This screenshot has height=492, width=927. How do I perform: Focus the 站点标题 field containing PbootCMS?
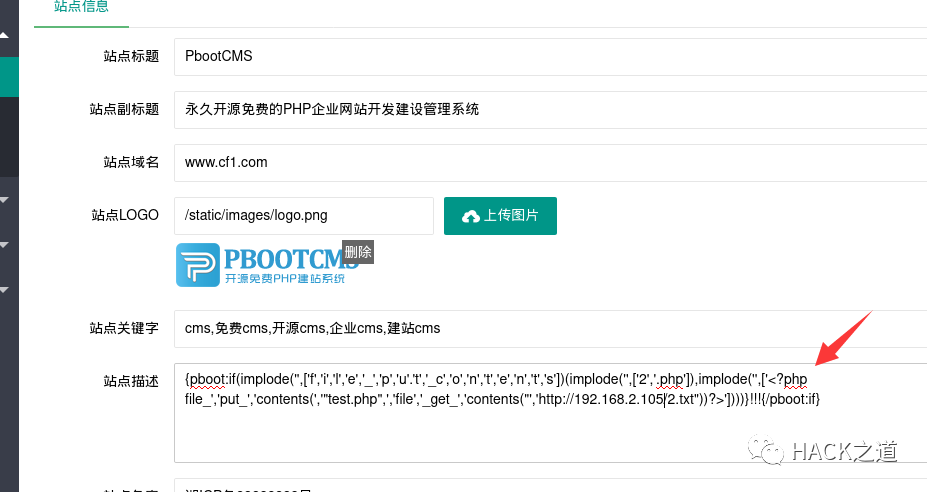point(550,57)
